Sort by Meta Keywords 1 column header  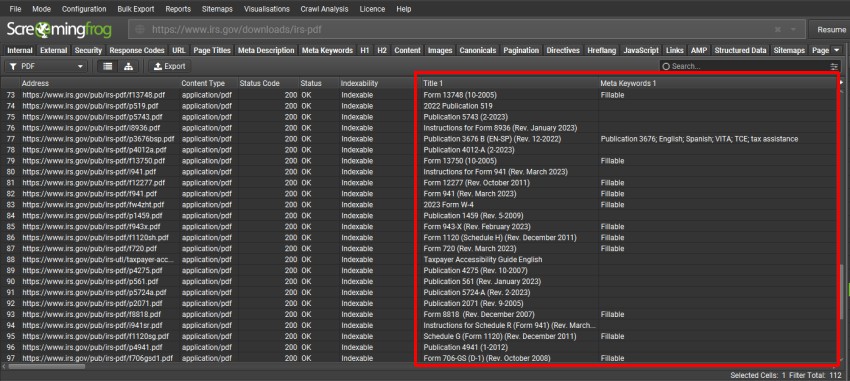pos(718,83)
